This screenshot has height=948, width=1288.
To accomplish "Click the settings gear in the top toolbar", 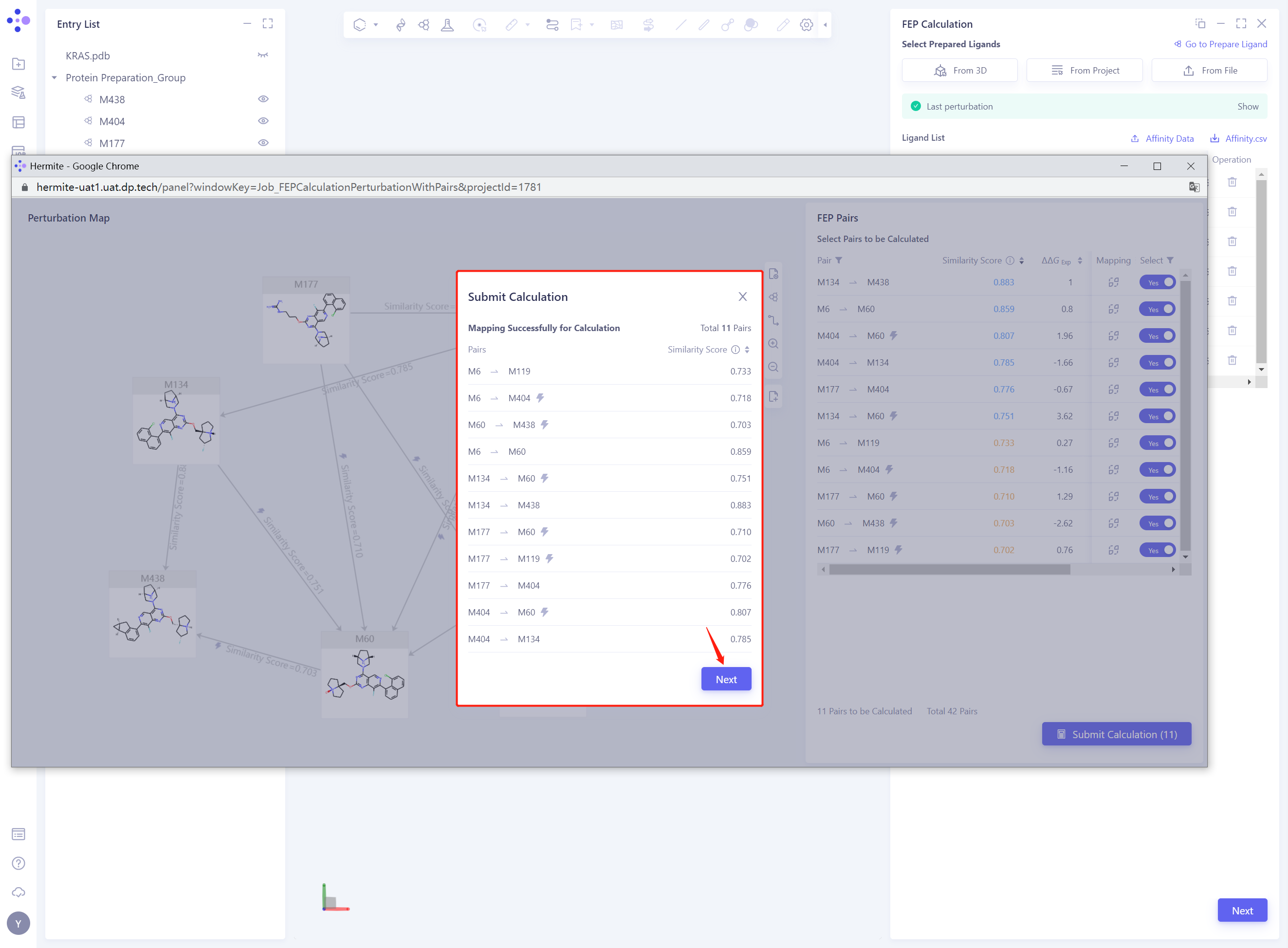I will coord(806,25).
